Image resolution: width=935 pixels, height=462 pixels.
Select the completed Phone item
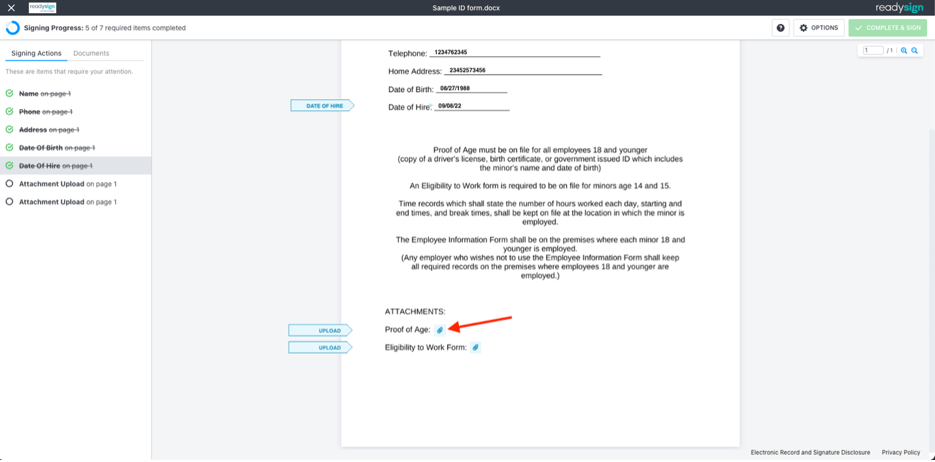pos(76,111)
